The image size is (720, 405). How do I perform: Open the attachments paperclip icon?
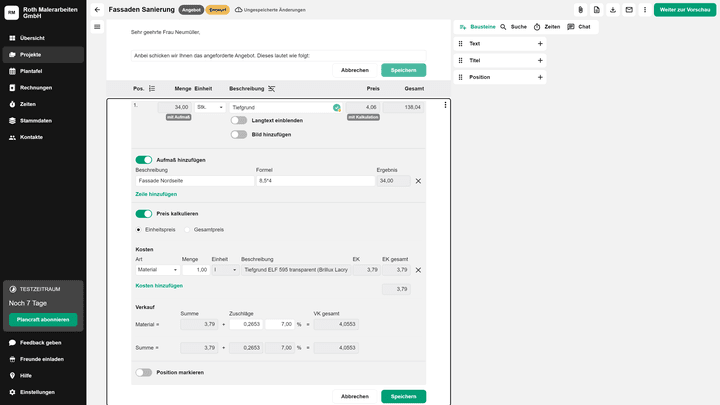click(580, 9)
